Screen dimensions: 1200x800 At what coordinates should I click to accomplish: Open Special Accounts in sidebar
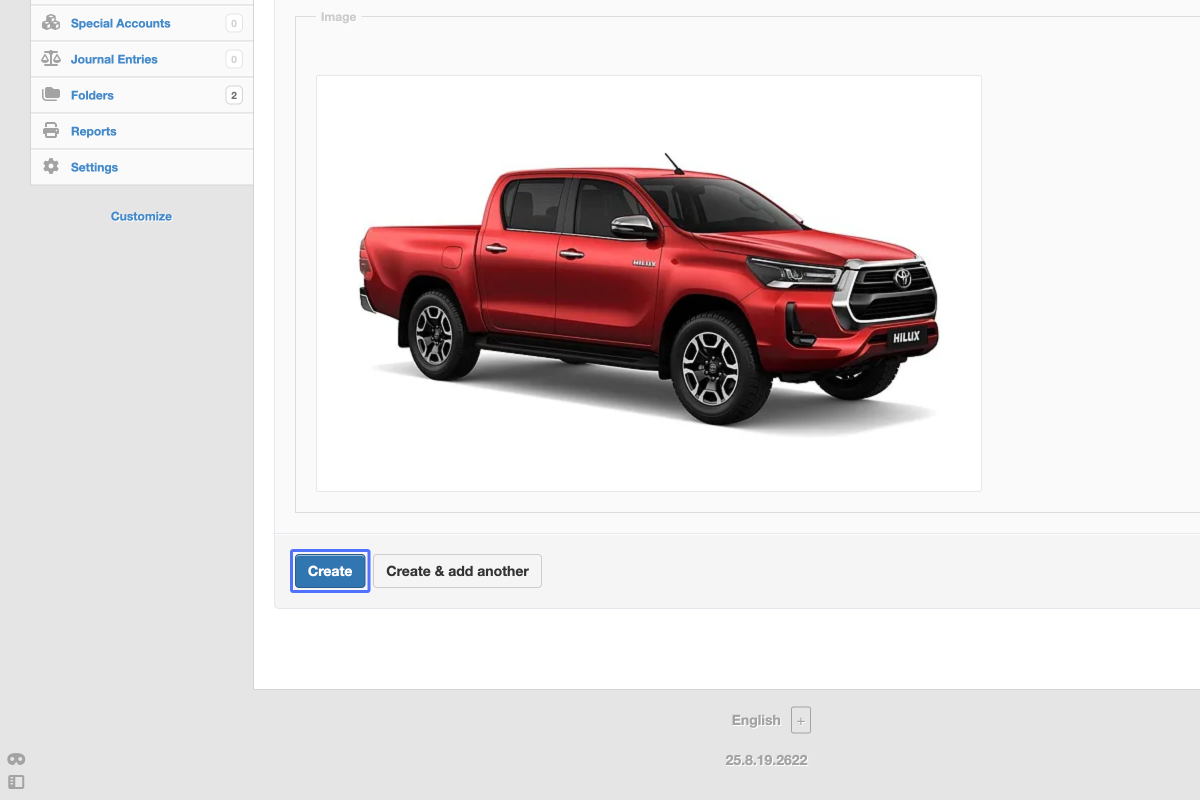[x=142, y=23]
